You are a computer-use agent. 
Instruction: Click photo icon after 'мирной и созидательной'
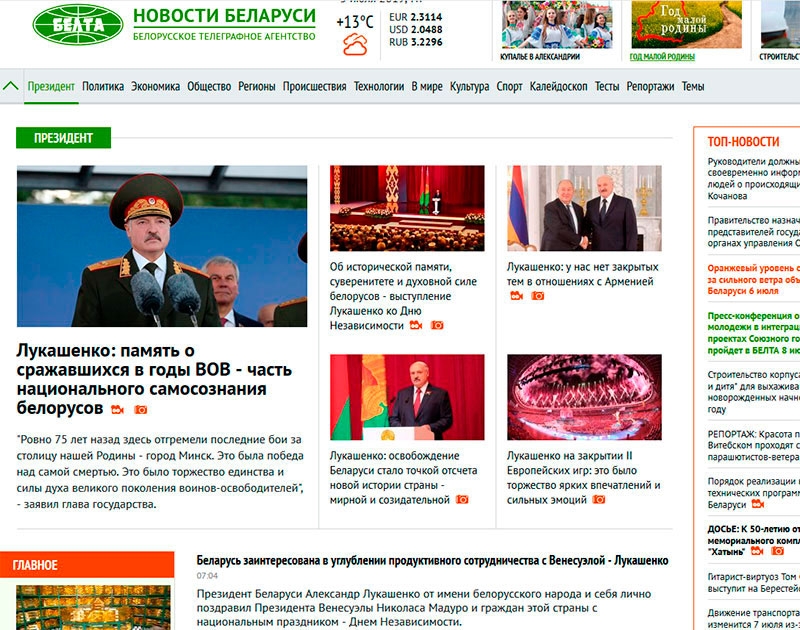[x=462, y=499]
